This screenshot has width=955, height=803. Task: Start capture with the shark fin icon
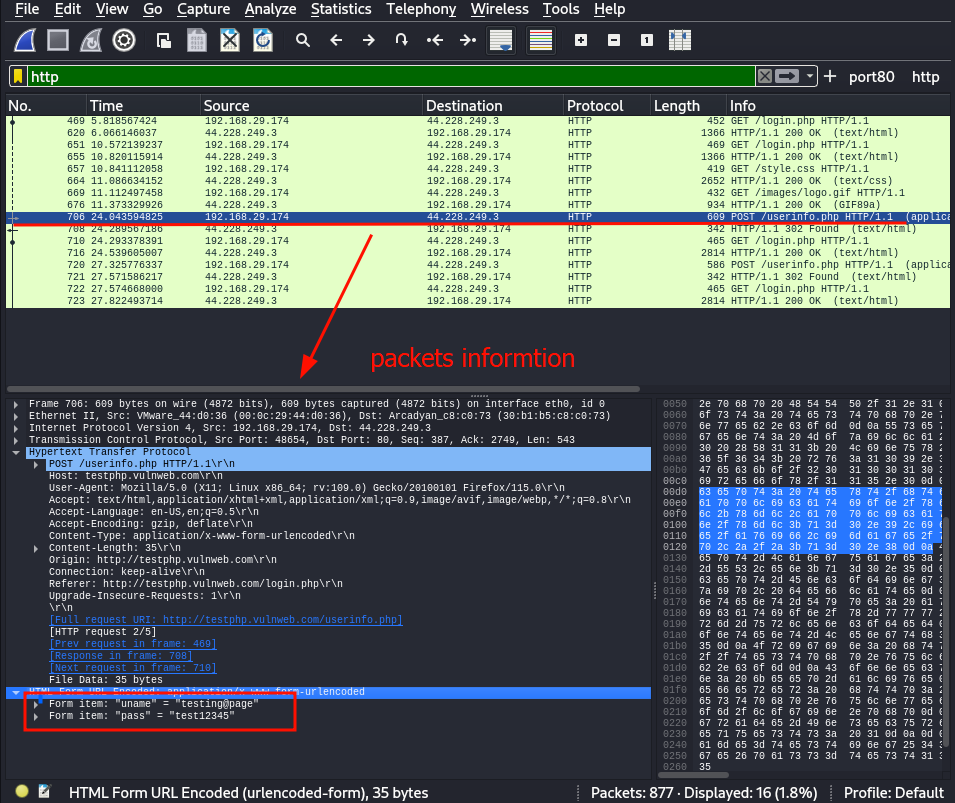coord(24,41)
